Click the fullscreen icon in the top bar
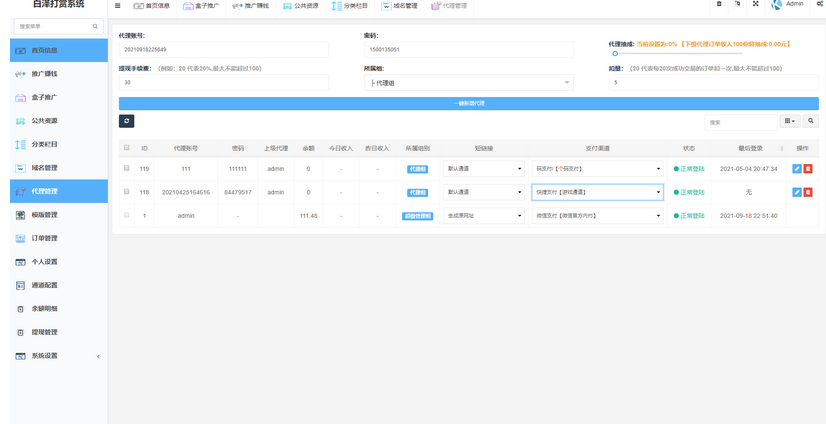The height and width of the screenshot is (424, 826). tap(755, 4)
